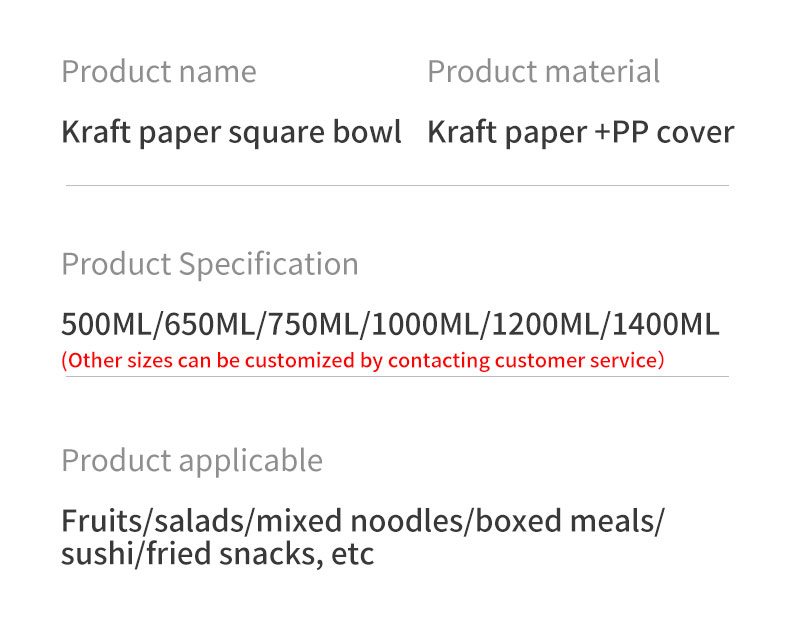Click the divider line under product name row
This screenshot has width=790, height=636.
click(397, 185)
